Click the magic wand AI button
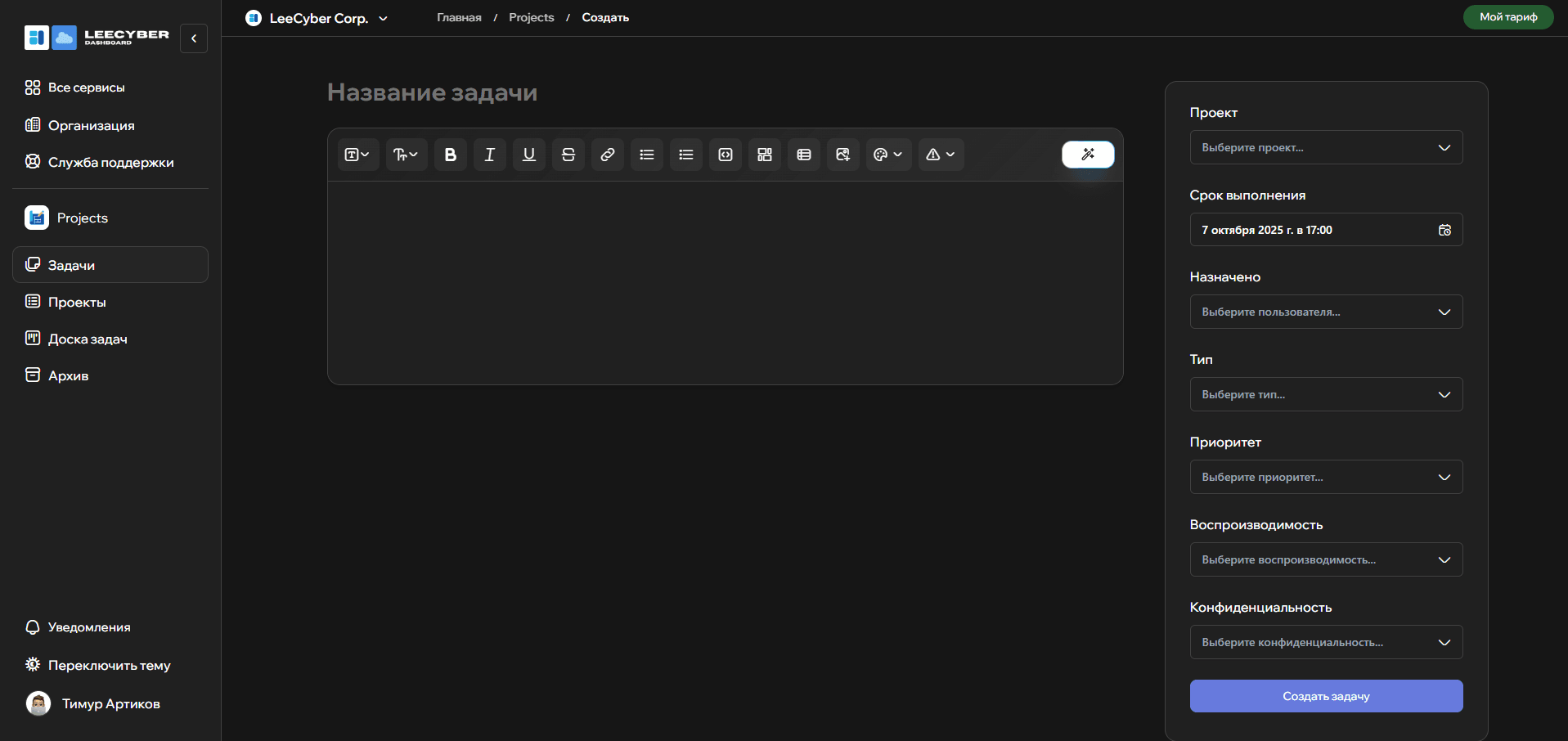Image resolution: width=1568 pixels, height=741 pixels. 1087,155
